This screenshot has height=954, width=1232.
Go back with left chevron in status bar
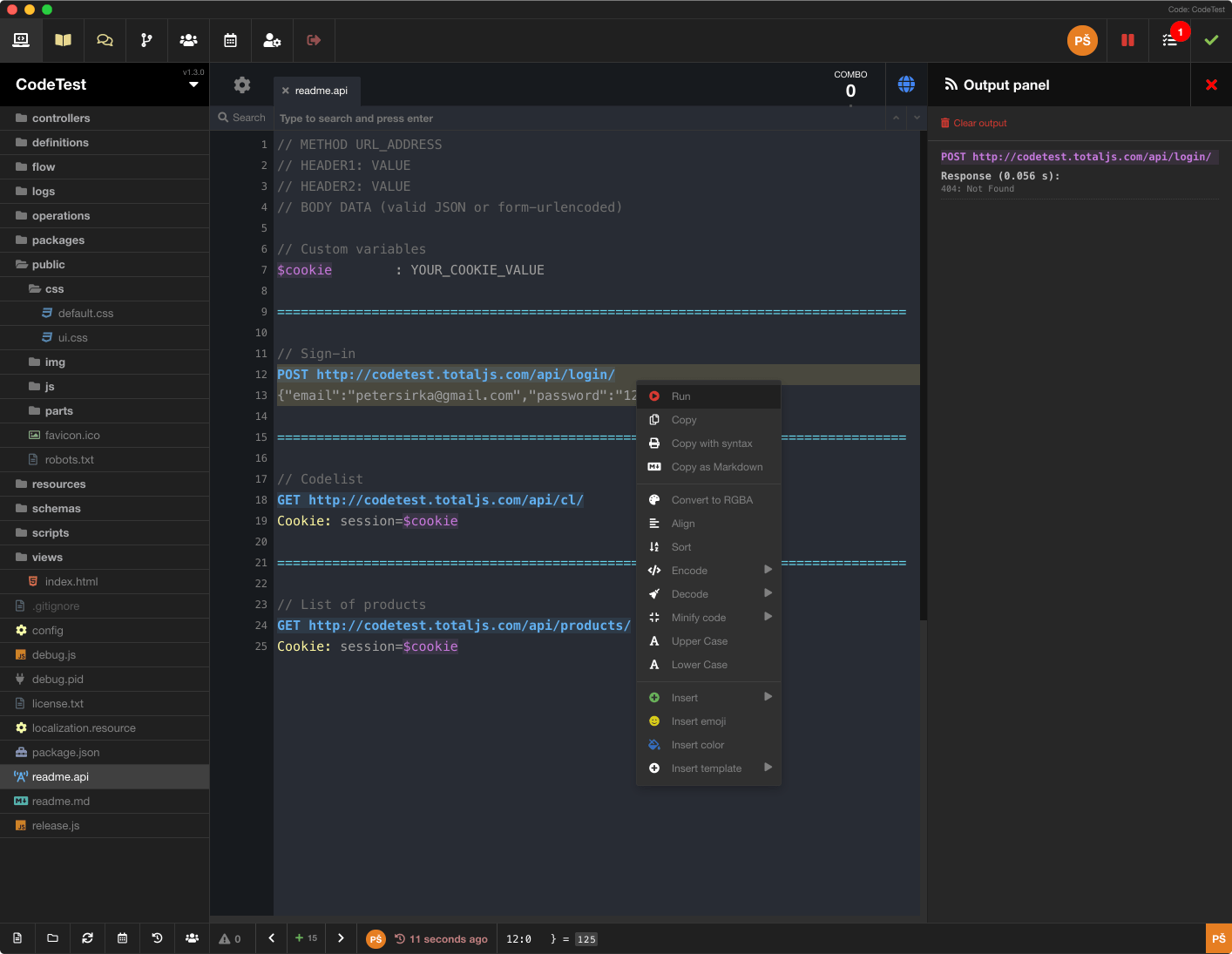(x=272, y=938)
